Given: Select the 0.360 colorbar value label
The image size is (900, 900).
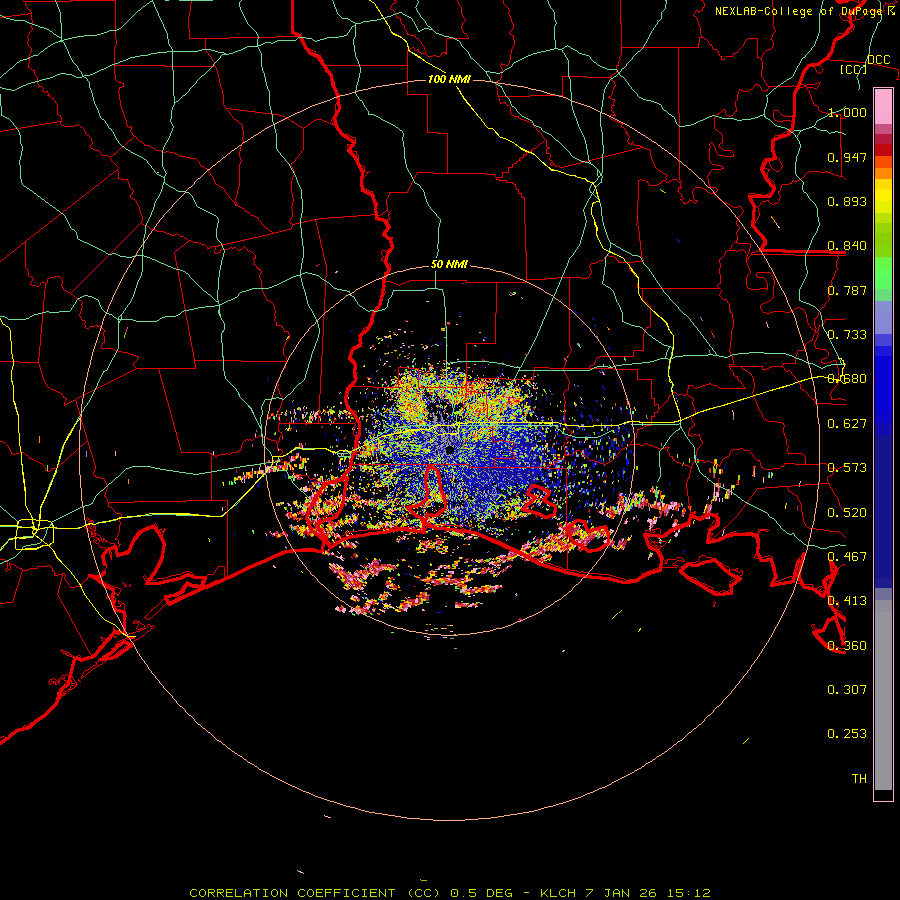Looking at the screenshot, I should (847, 646).
